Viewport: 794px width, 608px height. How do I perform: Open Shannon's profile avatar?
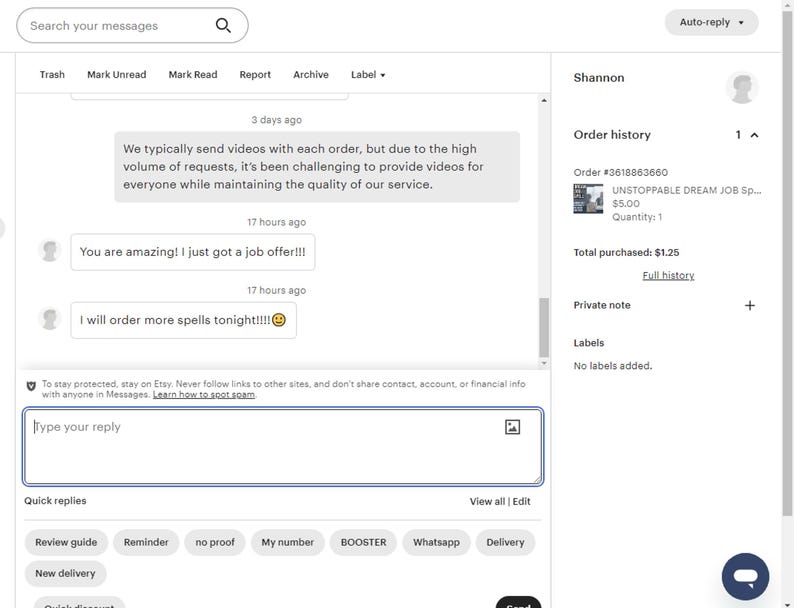pyautogui.click(x=742, y=88)
